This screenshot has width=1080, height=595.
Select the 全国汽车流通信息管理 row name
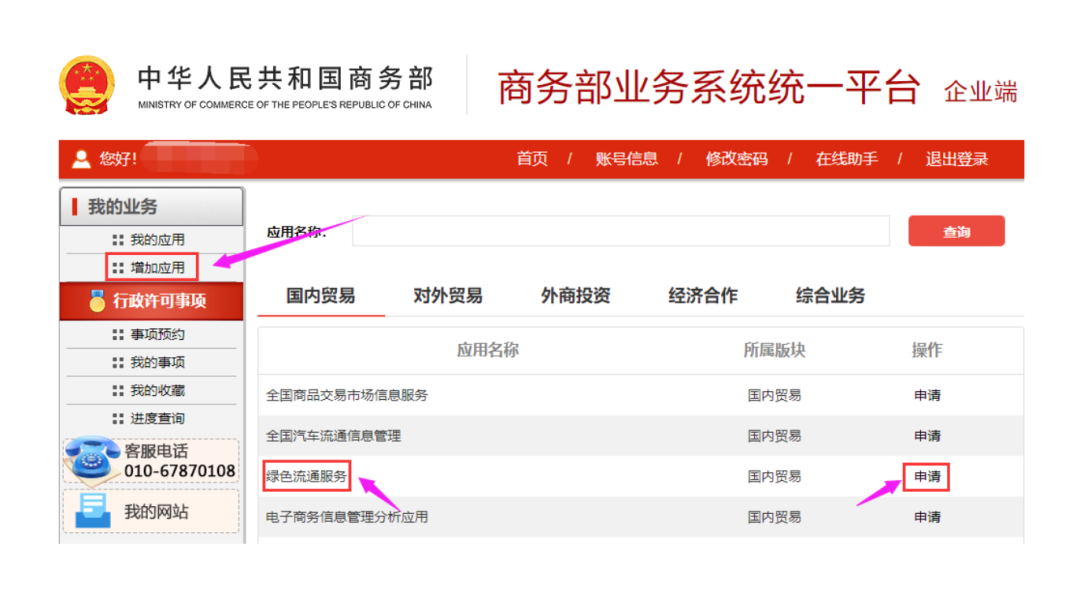click(x=333, y=436)
